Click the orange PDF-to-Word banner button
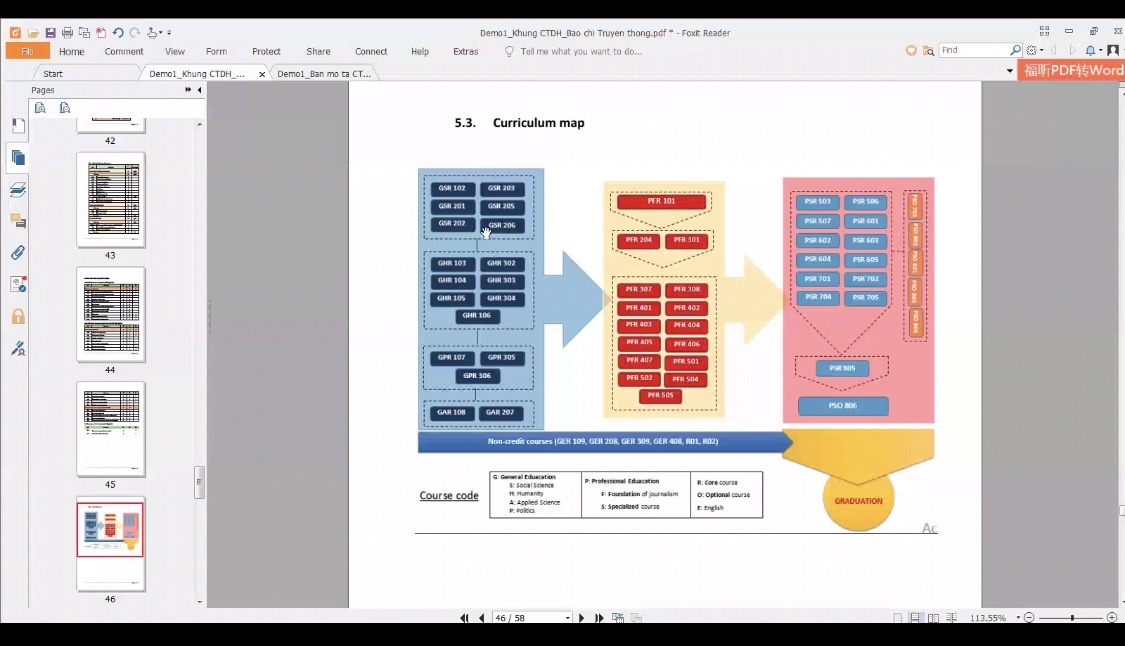The width and height of the screenshot is (1125, 646). pos(1071,70)
